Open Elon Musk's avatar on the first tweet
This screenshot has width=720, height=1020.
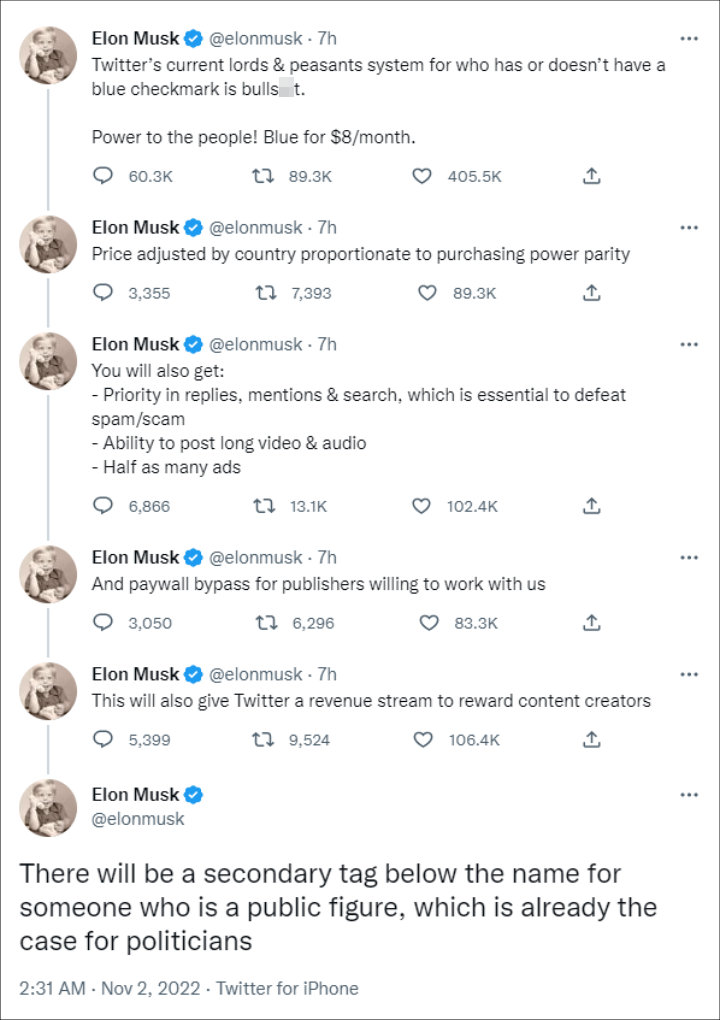48,54
